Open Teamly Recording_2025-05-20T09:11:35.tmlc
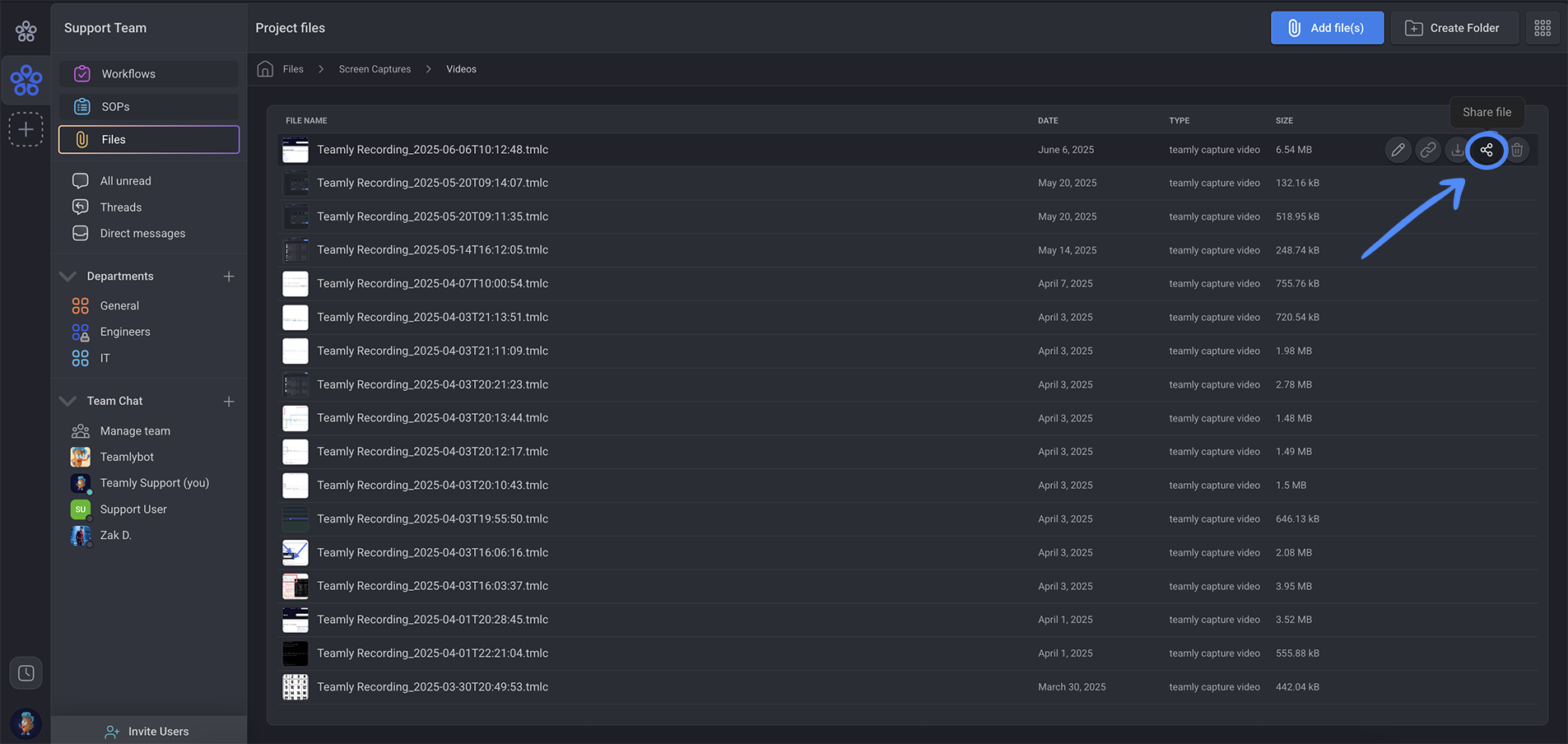This screenshot has height=744, width=1568. coord(433,216)
